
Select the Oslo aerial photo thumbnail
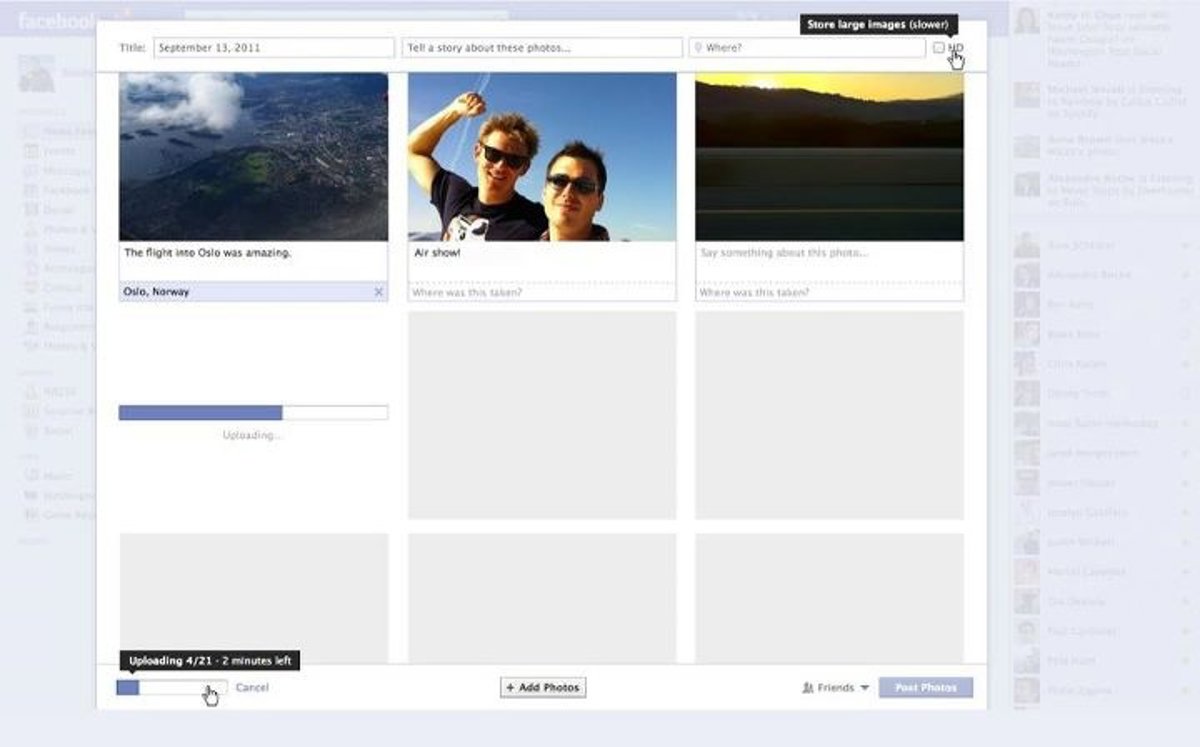point(253,156)
